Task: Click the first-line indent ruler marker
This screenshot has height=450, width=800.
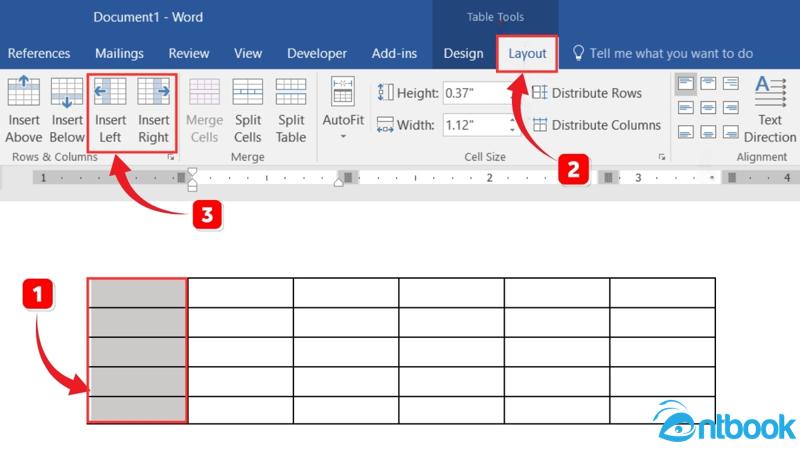Action: coord(192,171)
